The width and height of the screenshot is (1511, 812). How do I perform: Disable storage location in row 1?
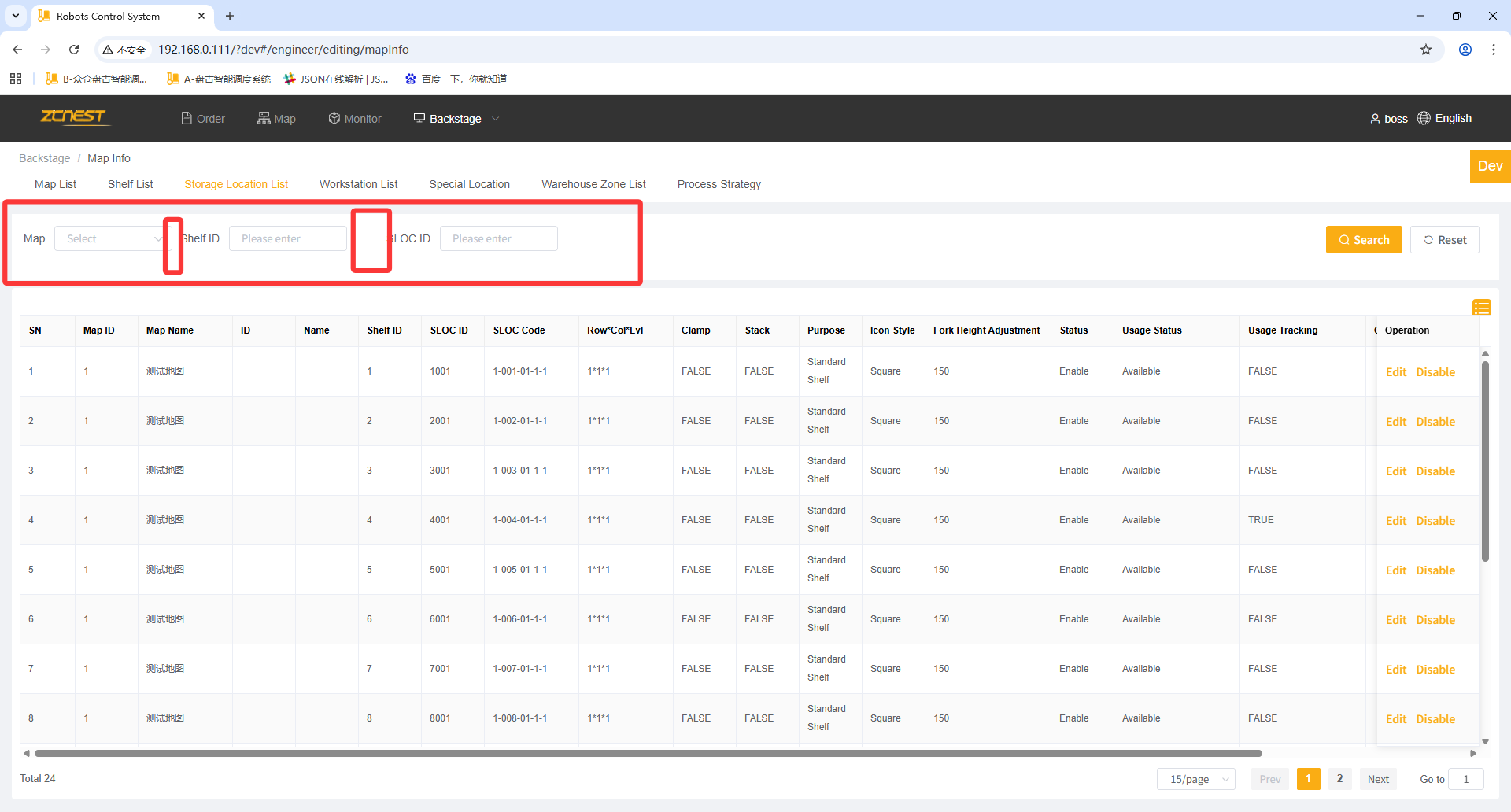1435,372
